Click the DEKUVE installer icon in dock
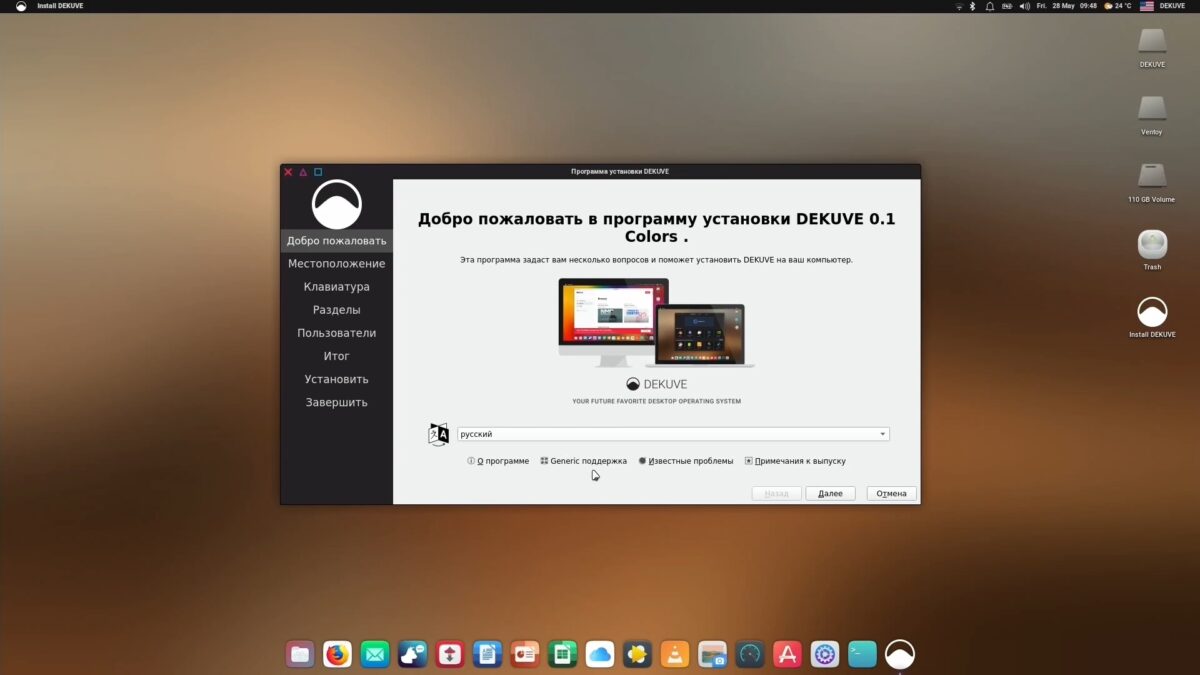This screenshot has height=675, width=1200. [900, 654]
